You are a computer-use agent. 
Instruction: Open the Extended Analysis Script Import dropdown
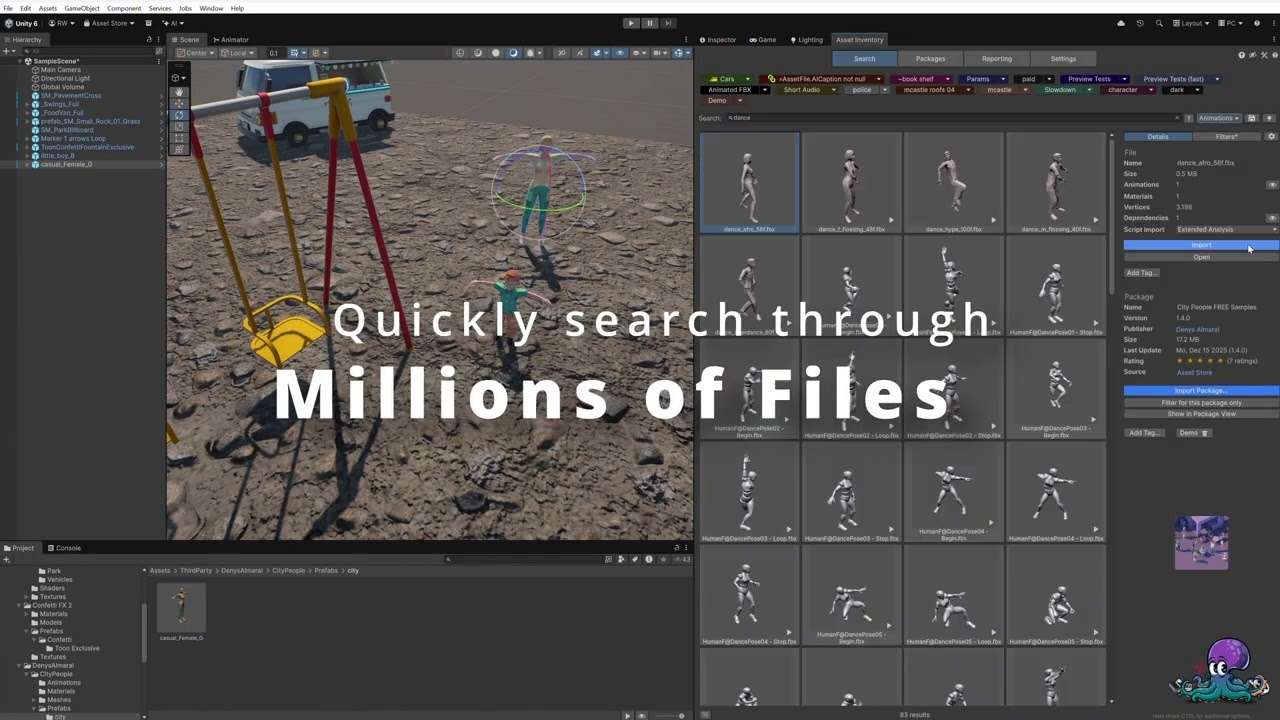point(1226,229)
